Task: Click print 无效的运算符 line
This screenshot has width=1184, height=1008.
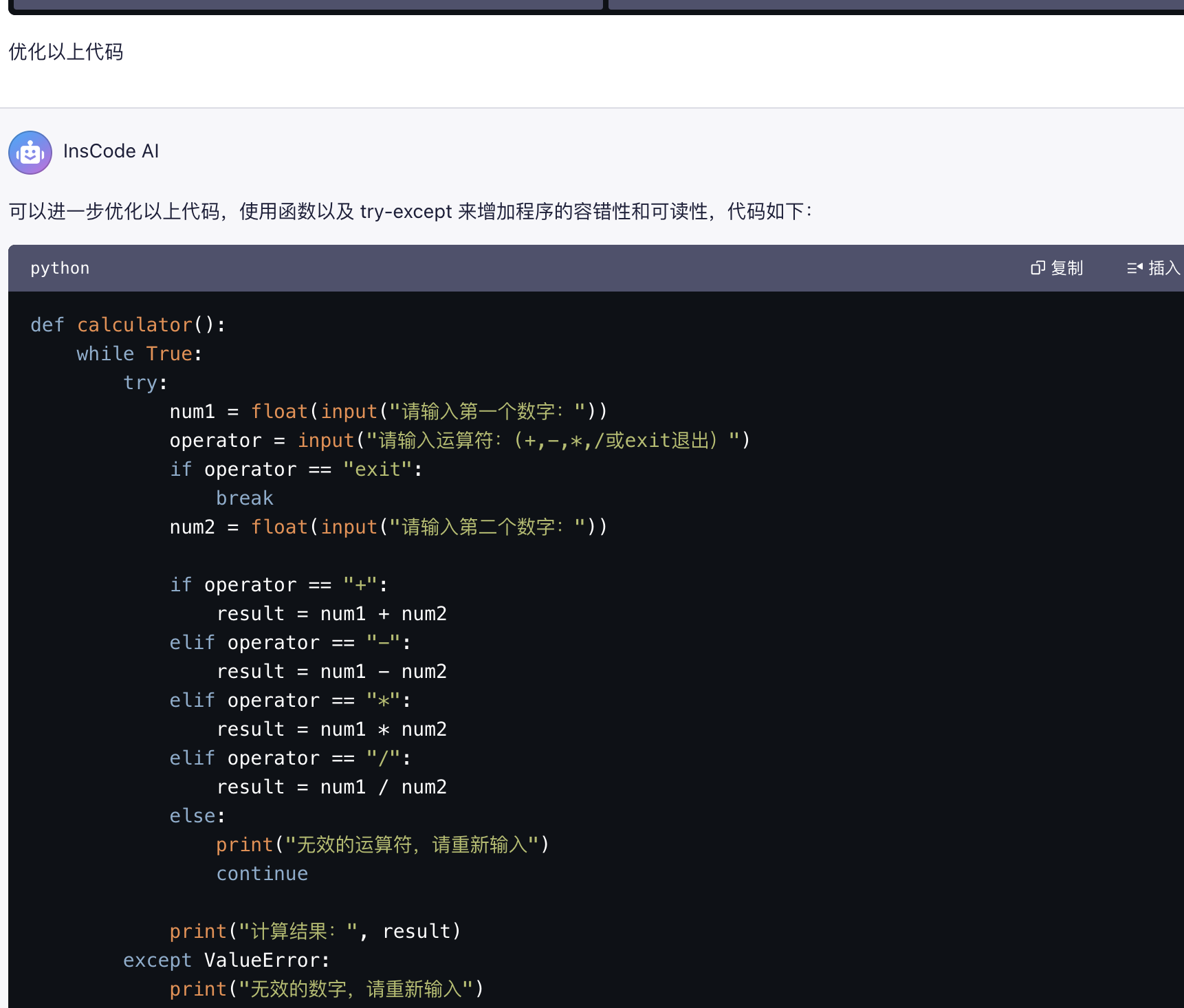Action: click(x=383, y=844)
